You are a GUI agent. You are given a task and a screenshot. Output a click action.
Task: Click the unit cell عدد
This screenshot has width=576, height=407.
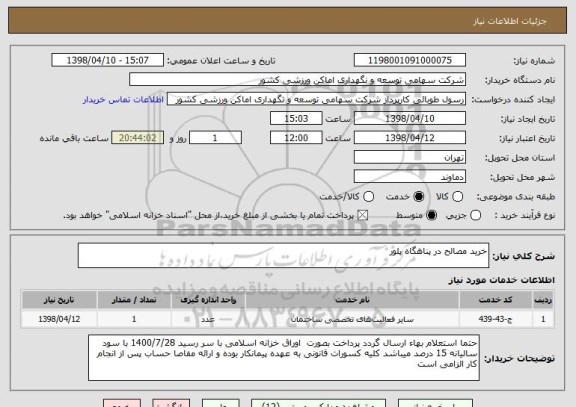pyautogui.click(x=208, y=319)
